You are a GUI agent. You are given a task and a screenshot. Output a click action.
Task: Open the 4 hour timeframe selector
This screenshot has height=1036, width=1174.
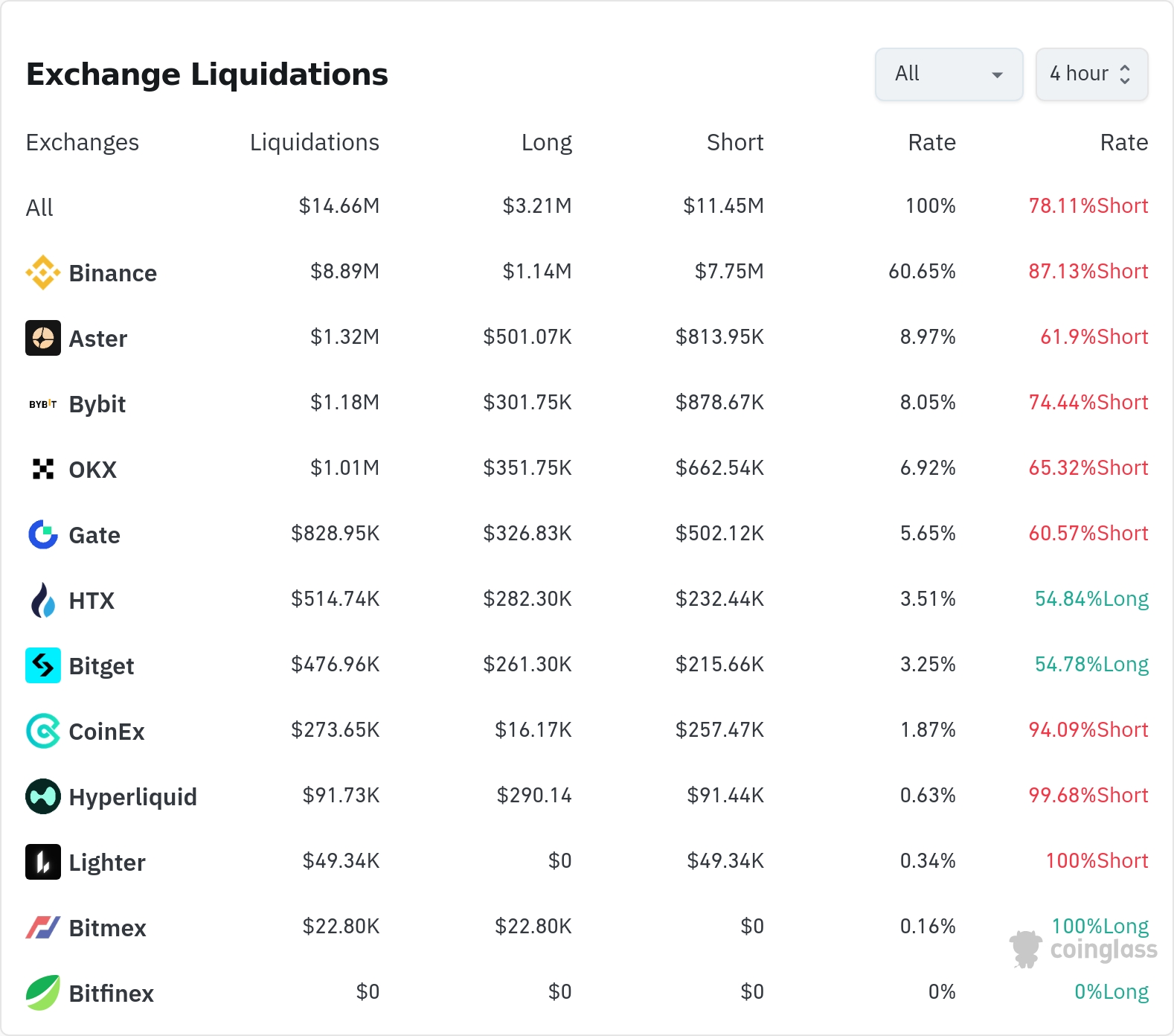pos(1091,74)
